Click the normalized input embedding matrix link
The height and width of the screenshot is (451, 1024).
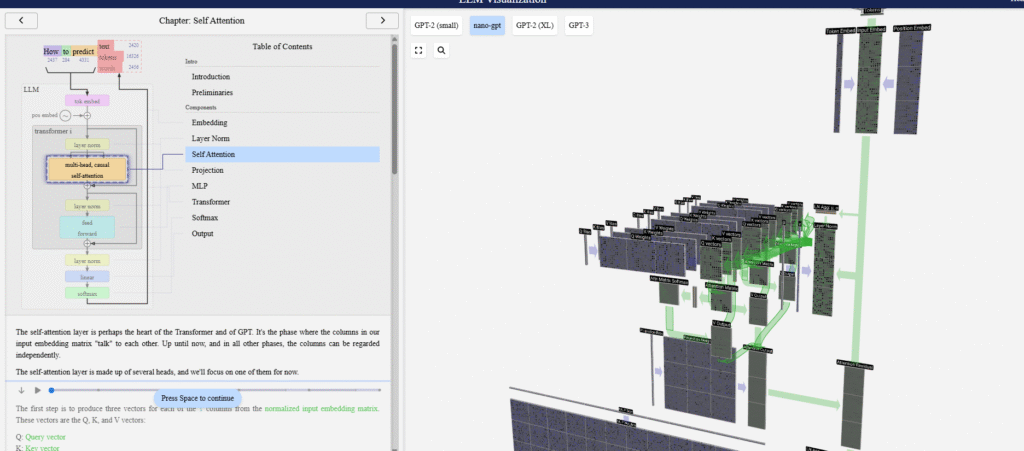(x=320, y=409)
